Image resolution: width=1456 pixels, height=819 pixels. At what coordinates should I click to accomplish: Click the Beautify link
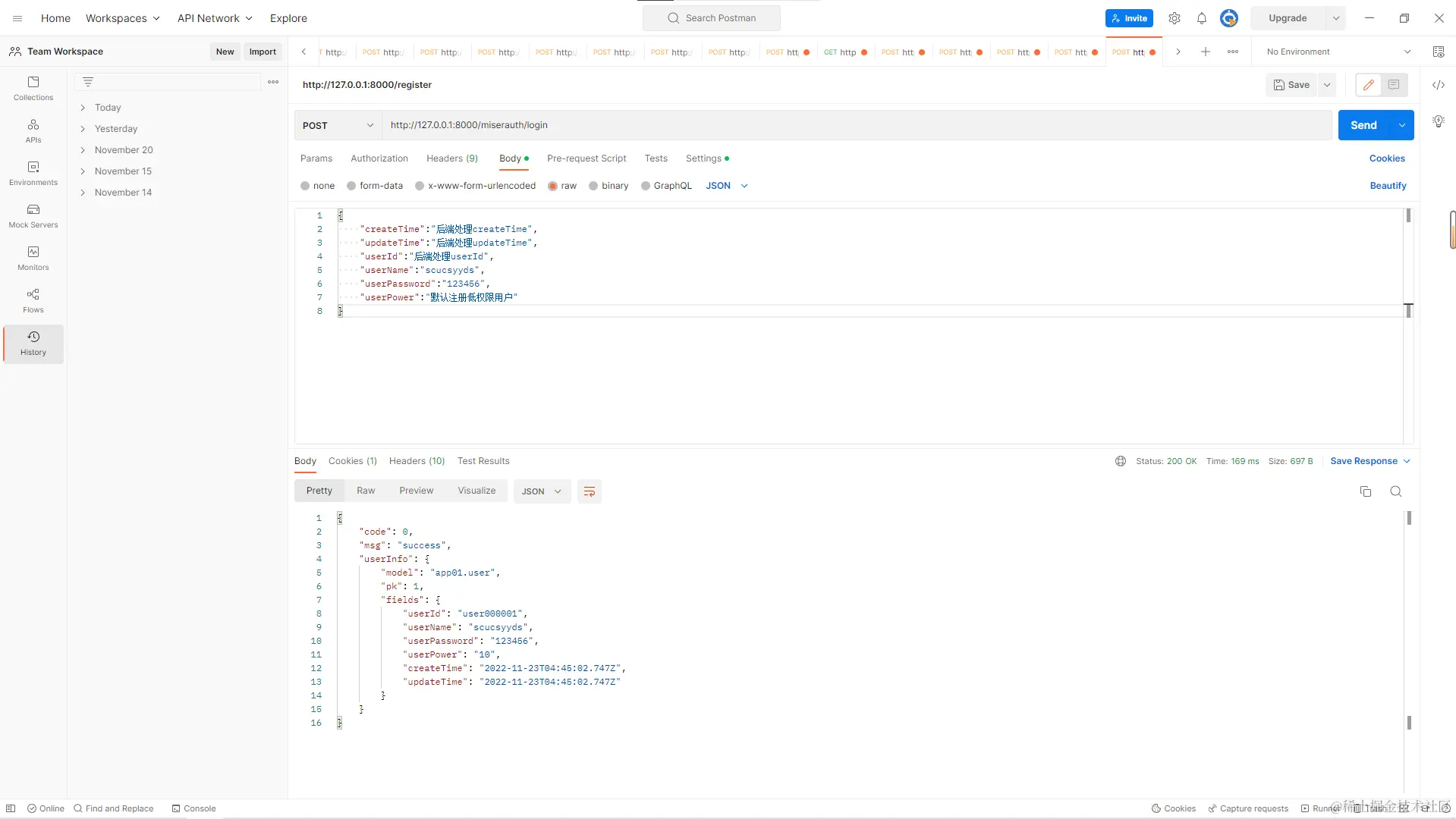point(1388,186)
